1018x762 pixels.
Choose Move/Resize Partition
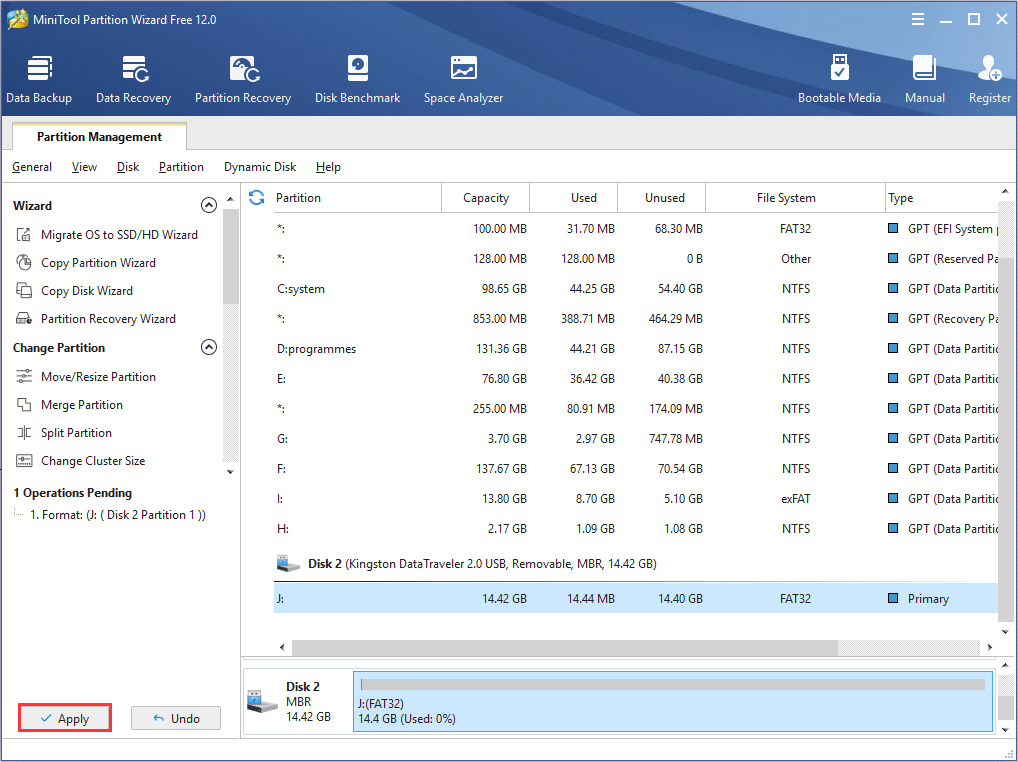(x=98, y=377)
